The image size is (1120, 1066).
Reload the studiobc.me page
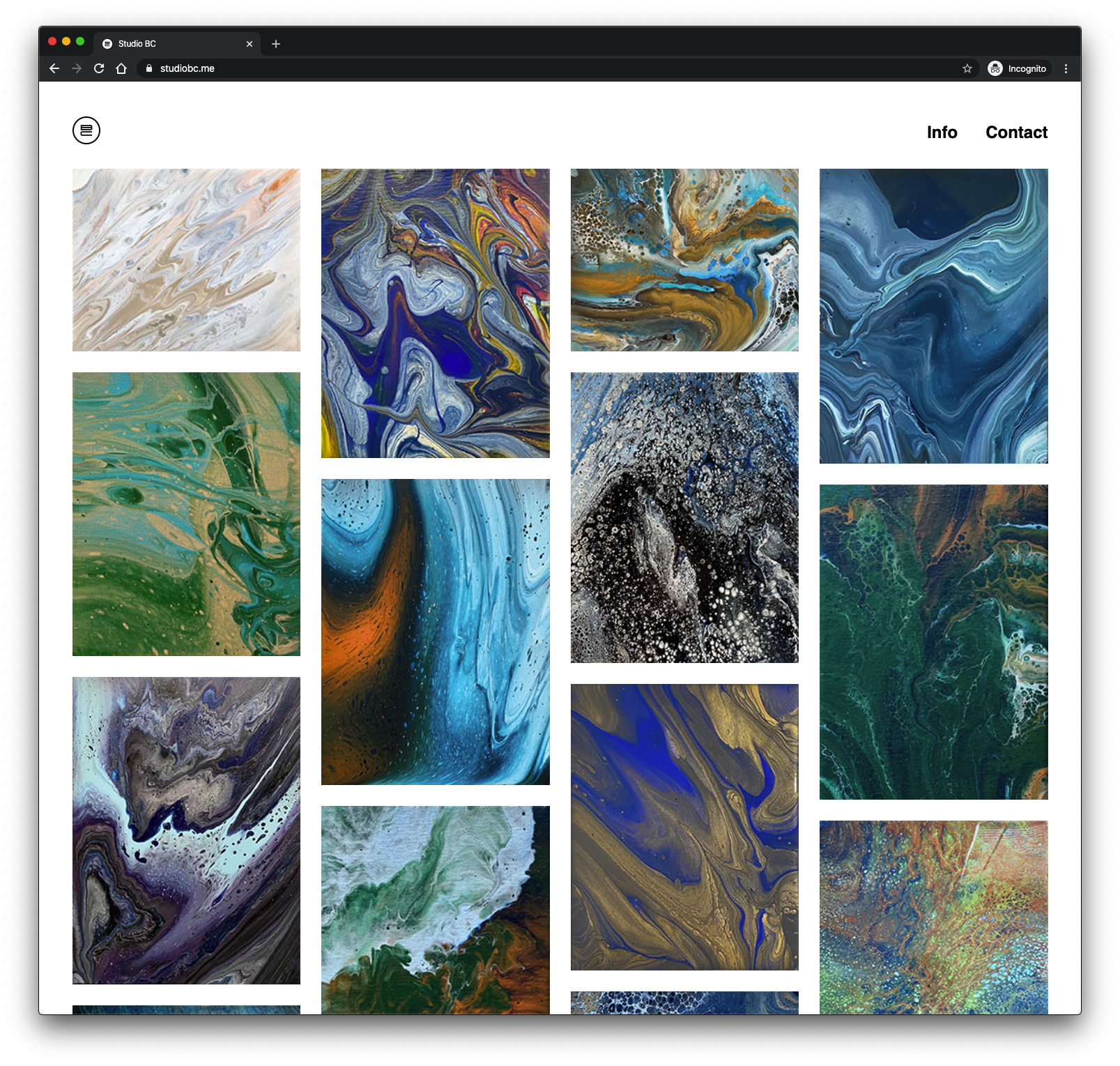coord(99,68)
